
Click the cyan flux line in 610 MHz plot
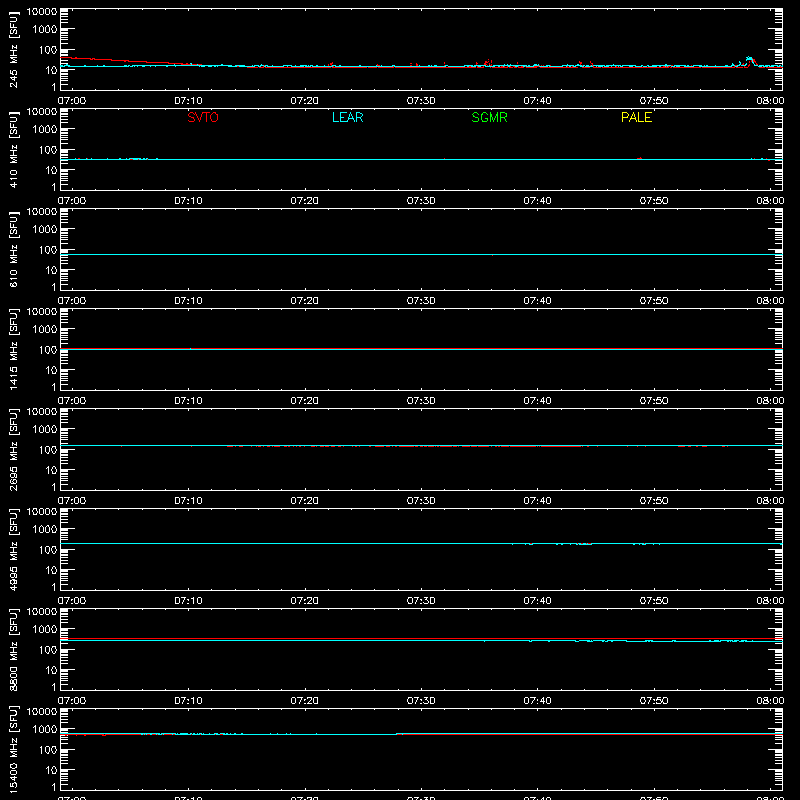click(x=421, y=254)
